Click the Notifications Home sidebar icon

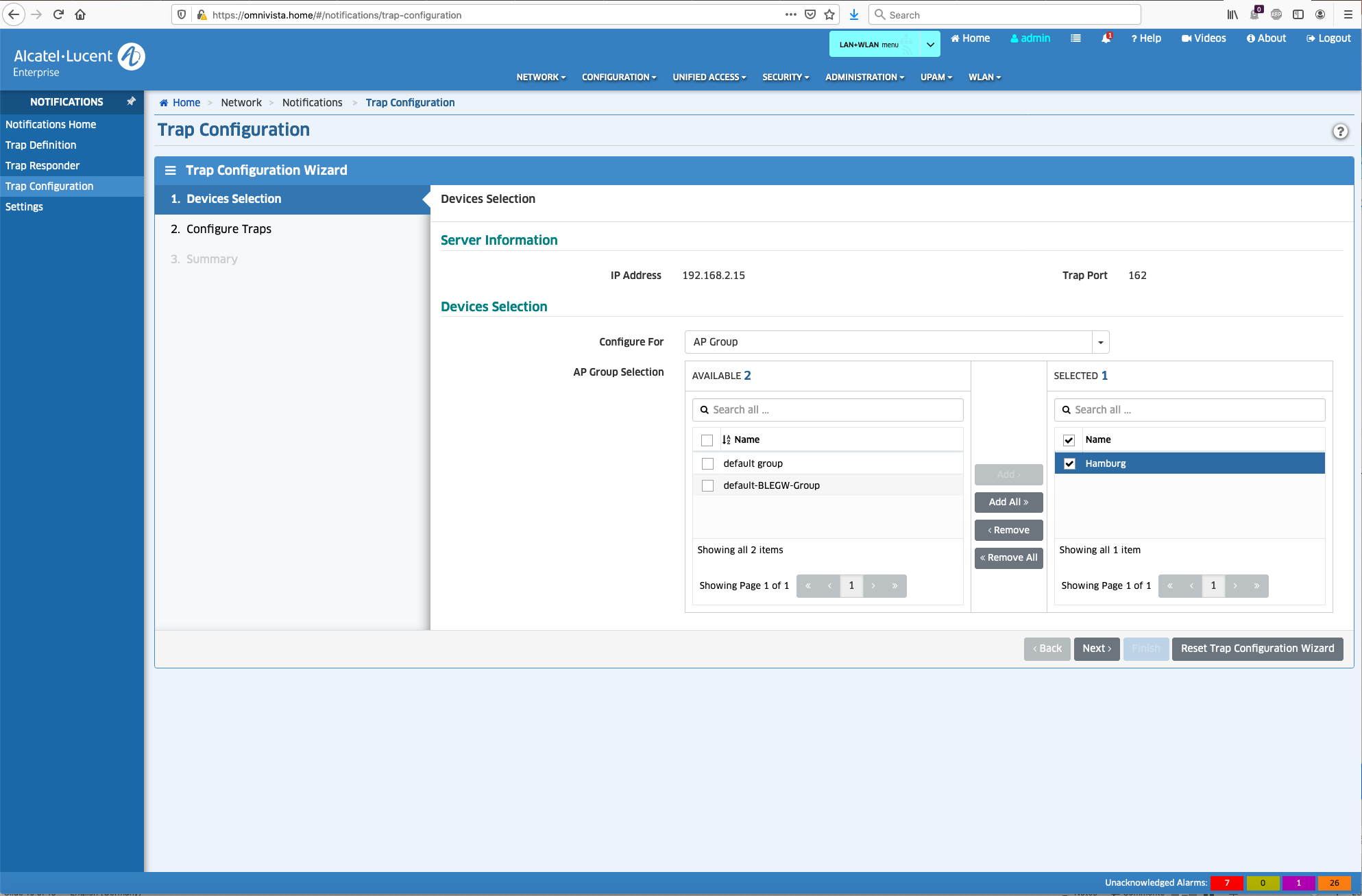click(x=51, y=124)
